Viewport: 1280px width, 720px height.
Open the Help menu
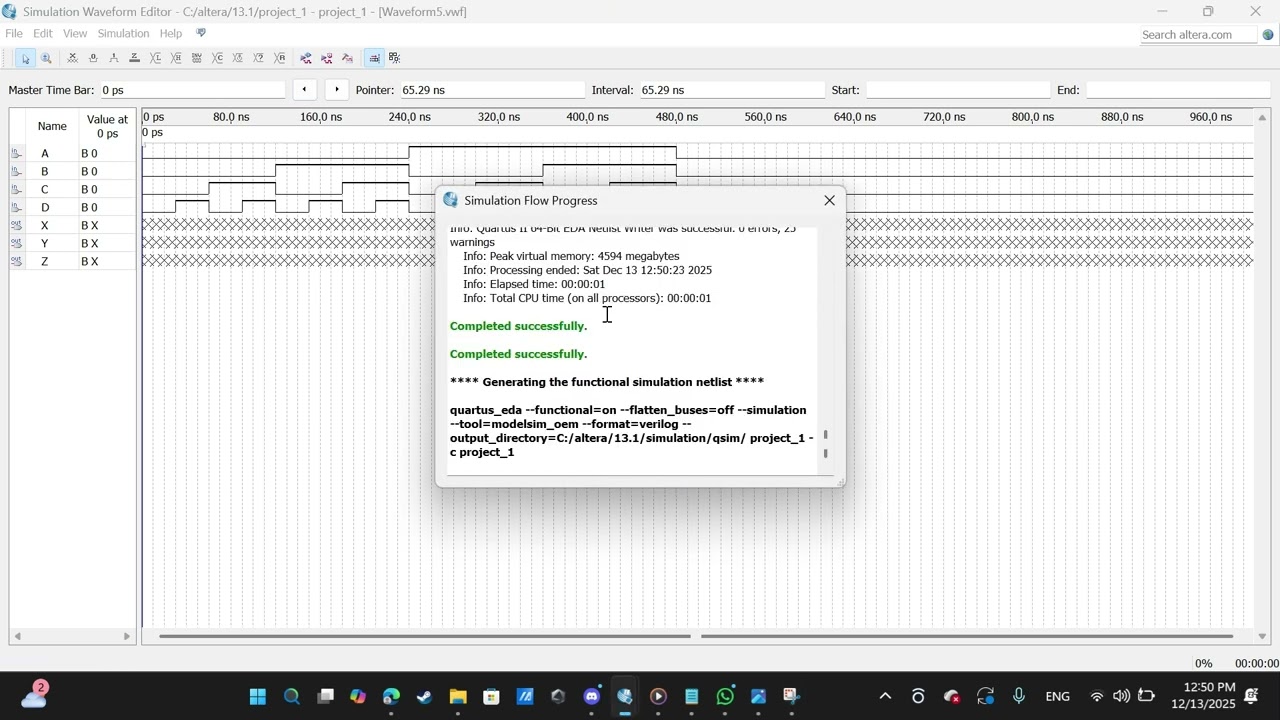tap(171, 33)
